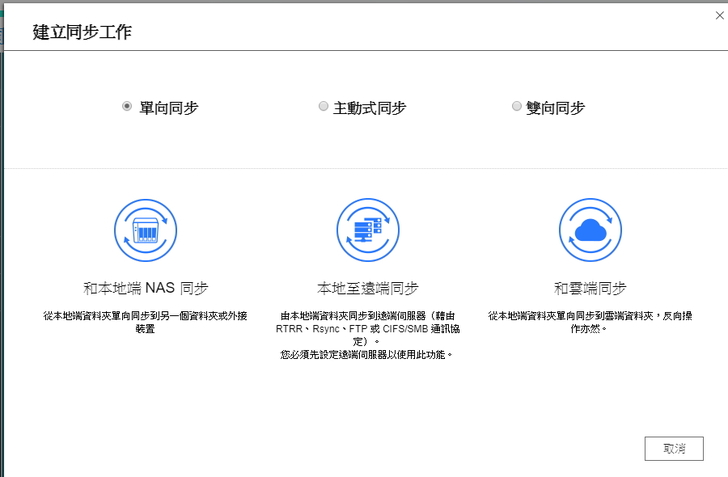Select the 雙向同步 radio button
The width and height of the screenshot is (728, 477).
pyautogui.click(x=517, y=106)
